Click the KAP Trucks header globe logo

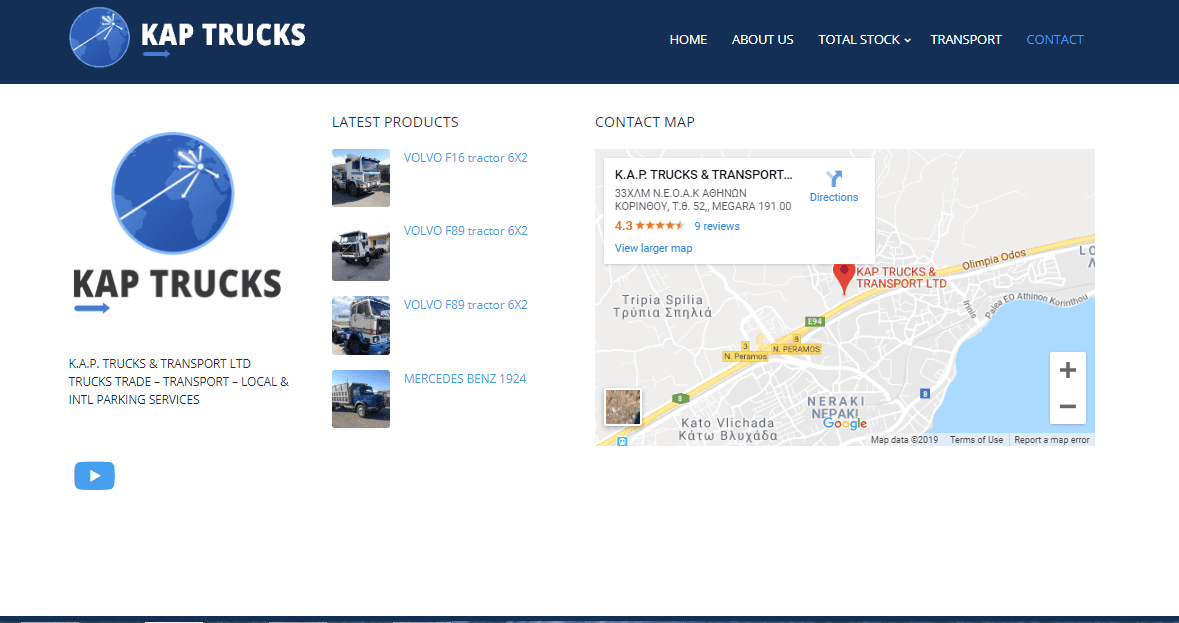(x=99, y=38)
